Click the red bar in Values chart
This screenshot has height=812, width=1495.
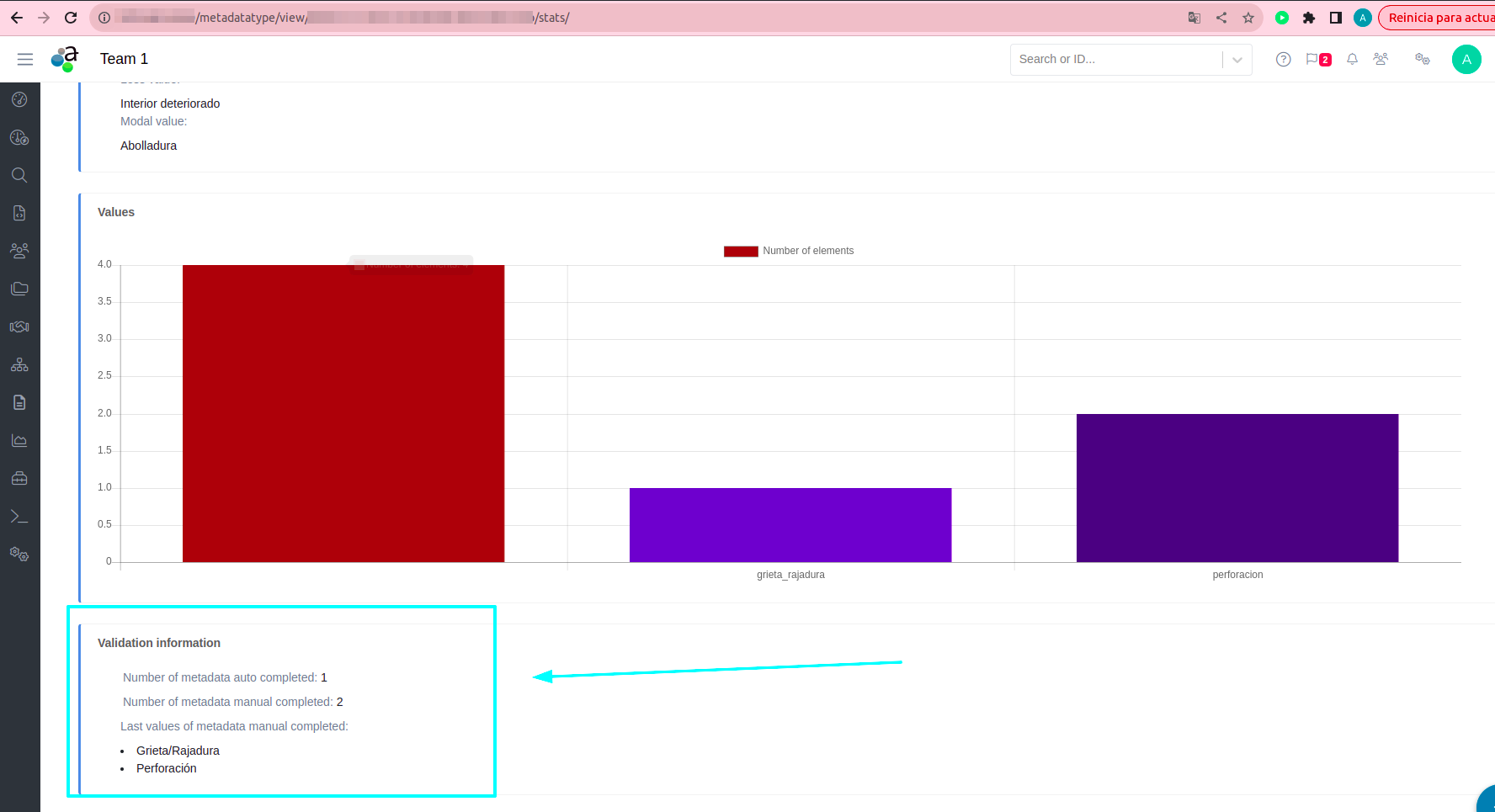pos(343,413)
